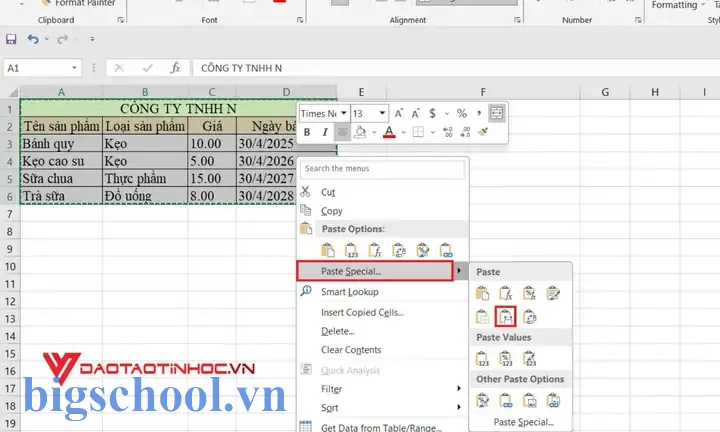Click Decrease Decimal on mini toolbar
This screenshot has height=432, width=720.
click(x=465, y=132)
